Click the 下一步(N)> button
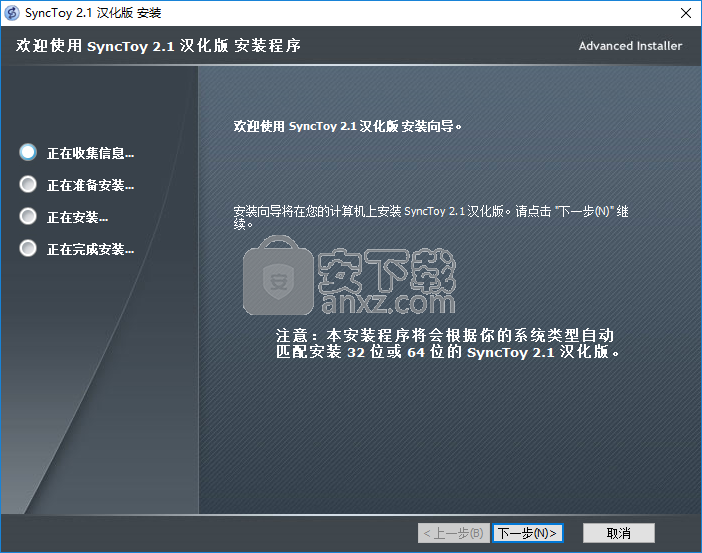The image size is (702, 553). [527, 533]
